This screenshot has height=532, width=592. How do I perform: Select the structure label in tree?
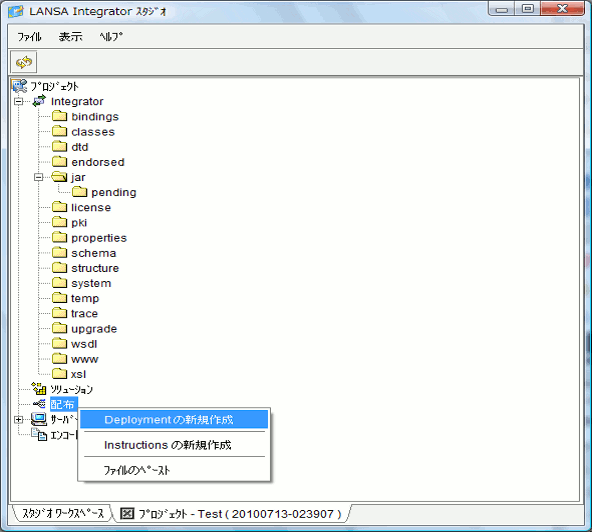tap(95, 268)
